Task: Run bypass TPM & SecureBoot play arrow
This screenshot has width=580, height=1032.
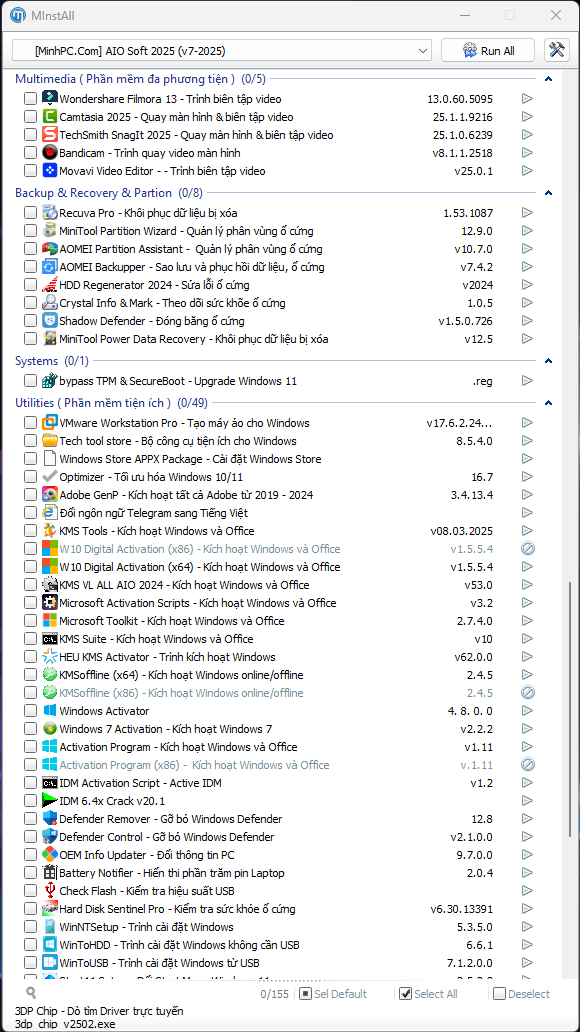Action: 527,380
